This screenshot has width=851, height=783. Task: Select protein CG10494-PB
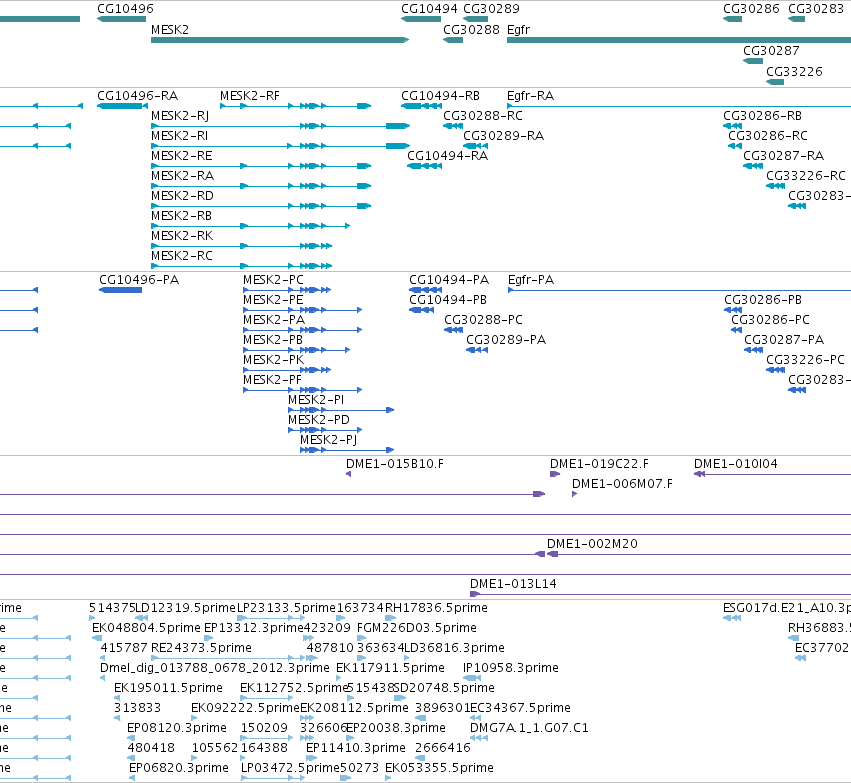point(448,300)
